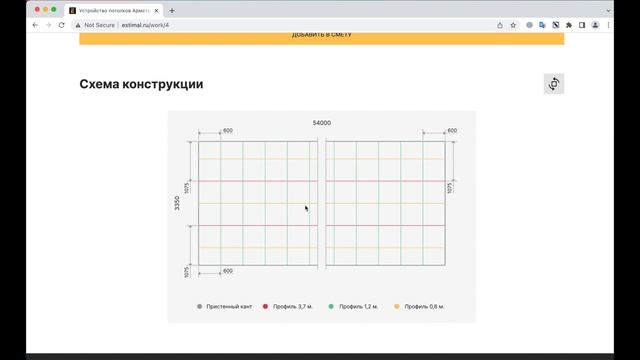
Task: Click the 'Схема конструкции' heading
Action: pos(141,84)
